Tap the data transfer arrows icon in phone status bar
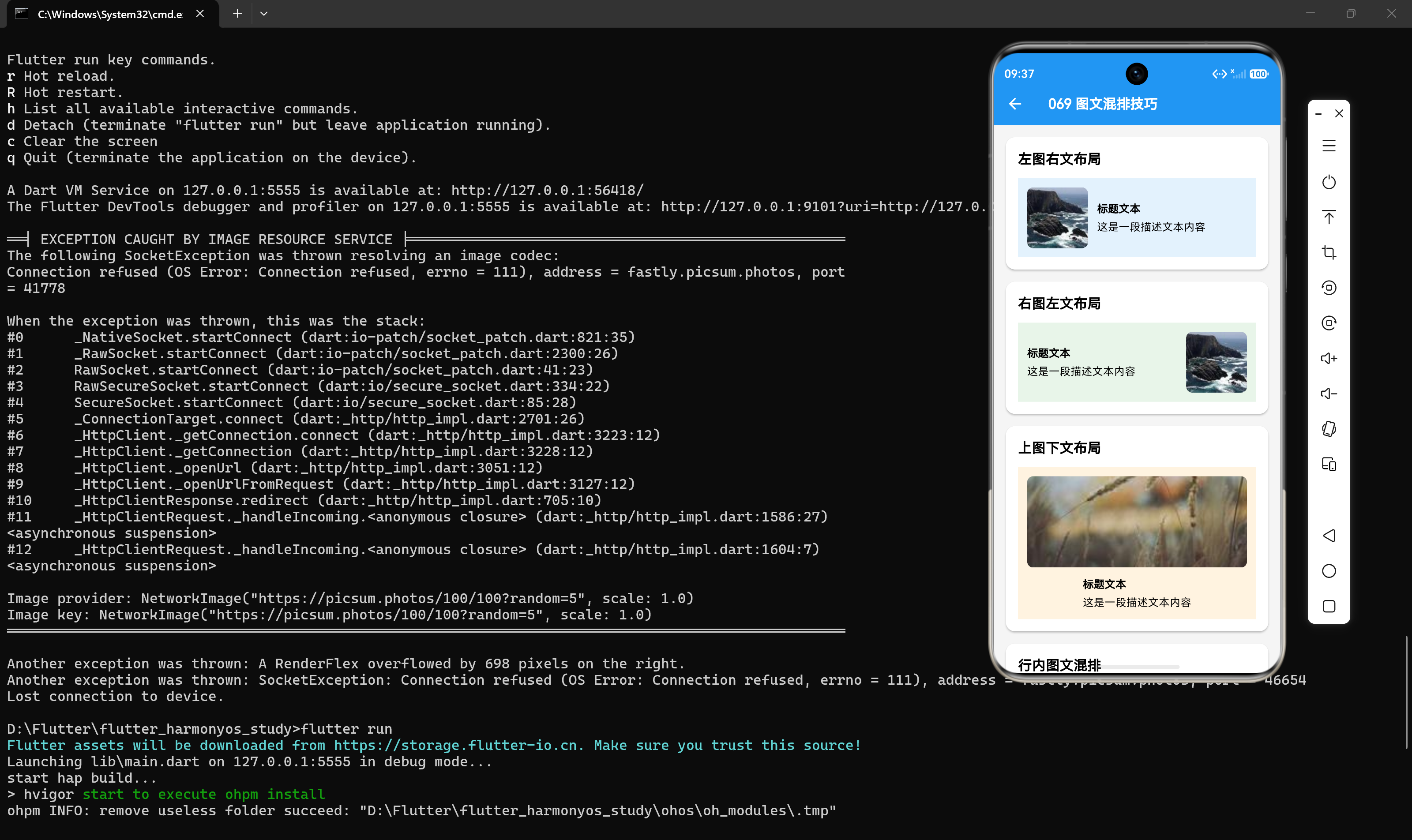The width and height of the screenshot is (1412, 840). 1220,74
